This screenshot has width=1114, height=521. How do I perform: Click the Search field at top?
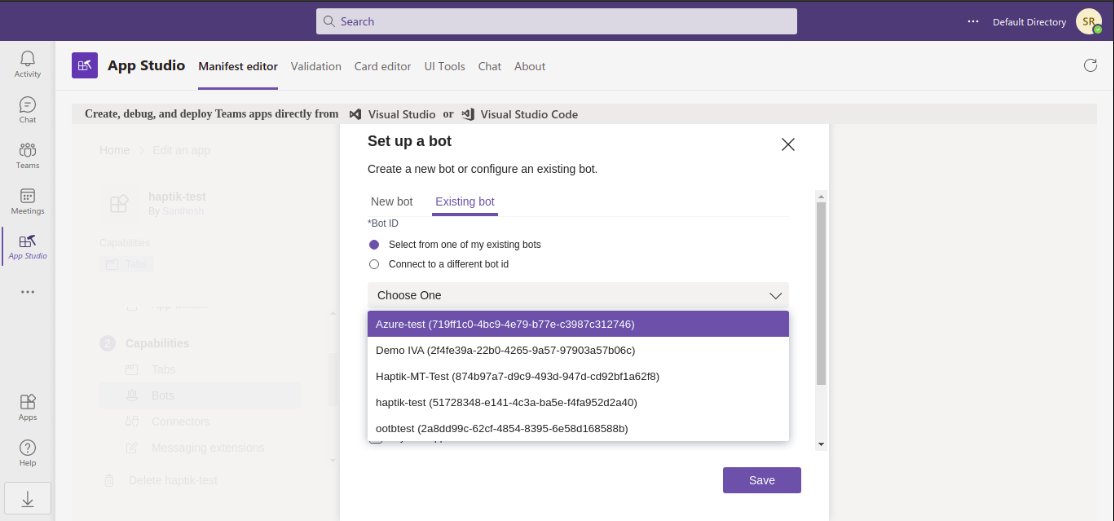pos(556,21)
